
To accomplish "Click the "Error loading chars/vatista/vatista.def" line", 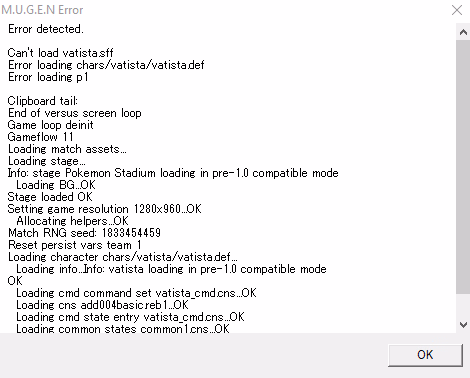I will [x=106, y=65].
